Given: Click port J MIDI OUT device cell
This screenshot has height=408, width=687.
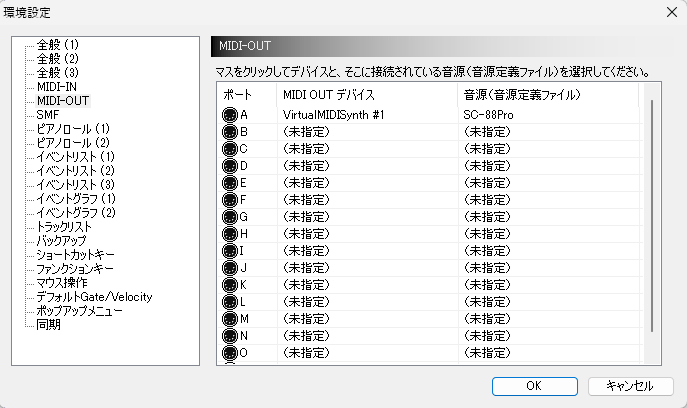Looking at the screenshot, I should [x=367, y=268].
